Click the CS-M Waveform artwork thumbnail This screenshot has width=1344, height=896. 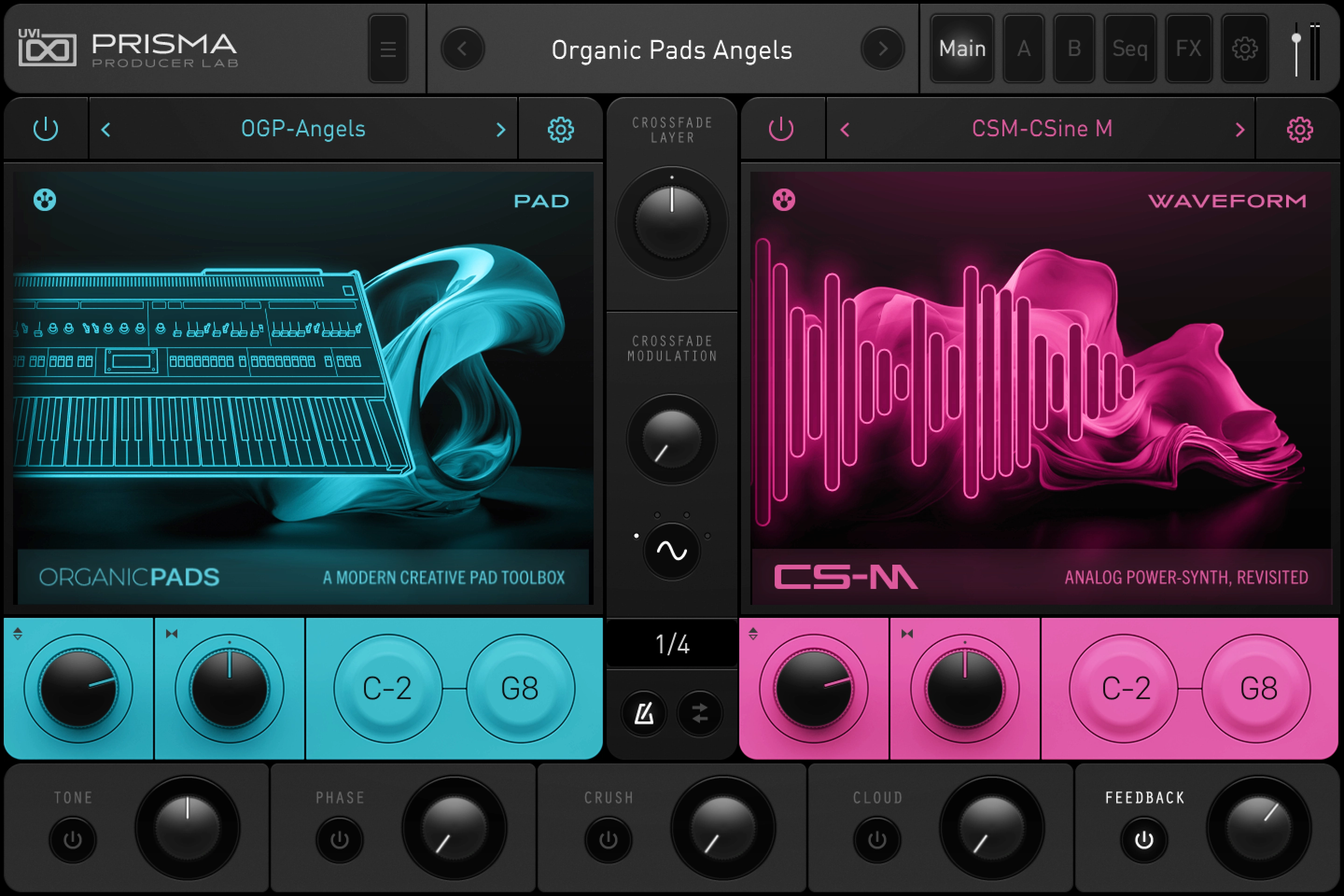point(1041,389)
